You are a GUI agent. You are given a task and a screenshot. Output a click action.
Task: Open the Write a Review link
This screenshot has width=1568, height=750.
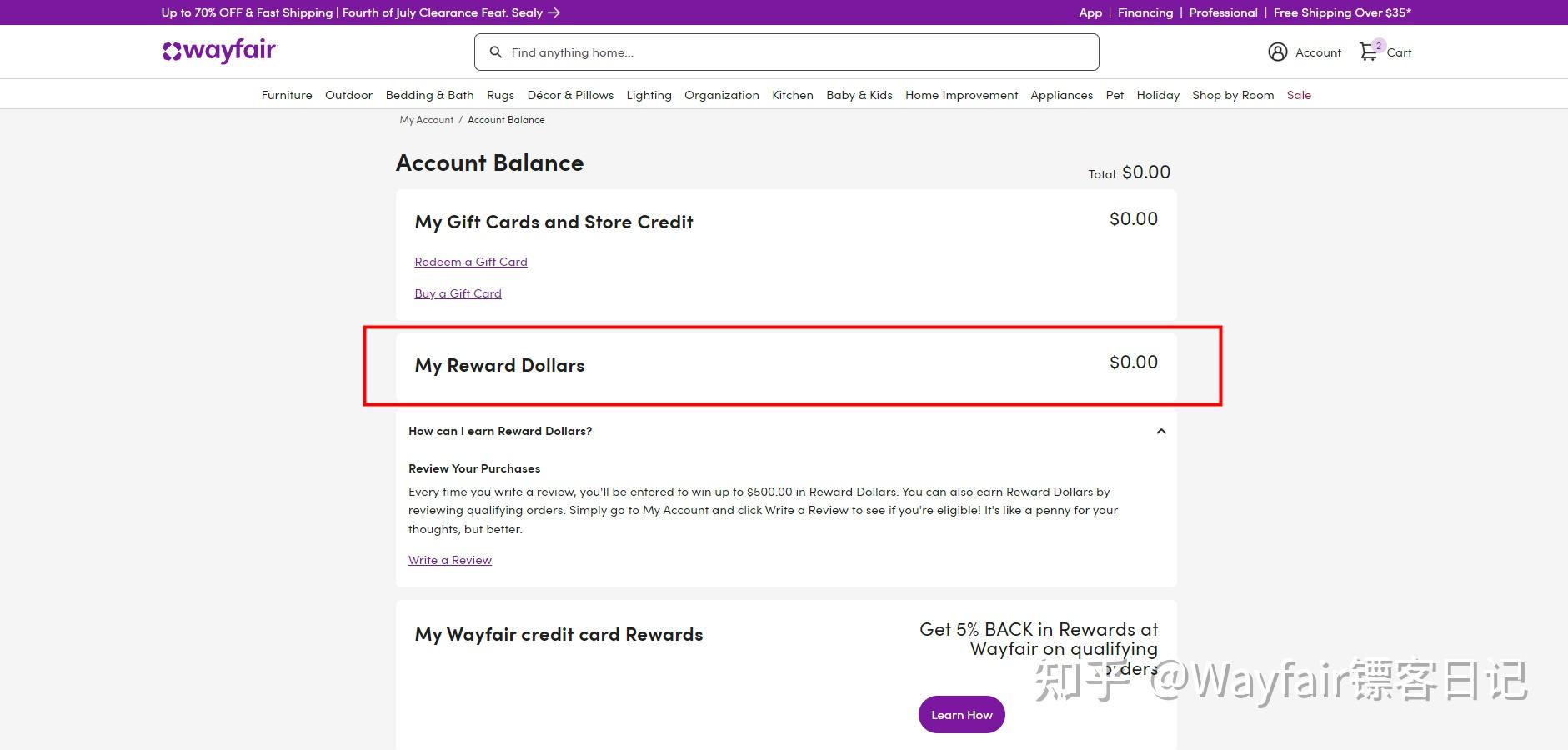coord(449,559)
